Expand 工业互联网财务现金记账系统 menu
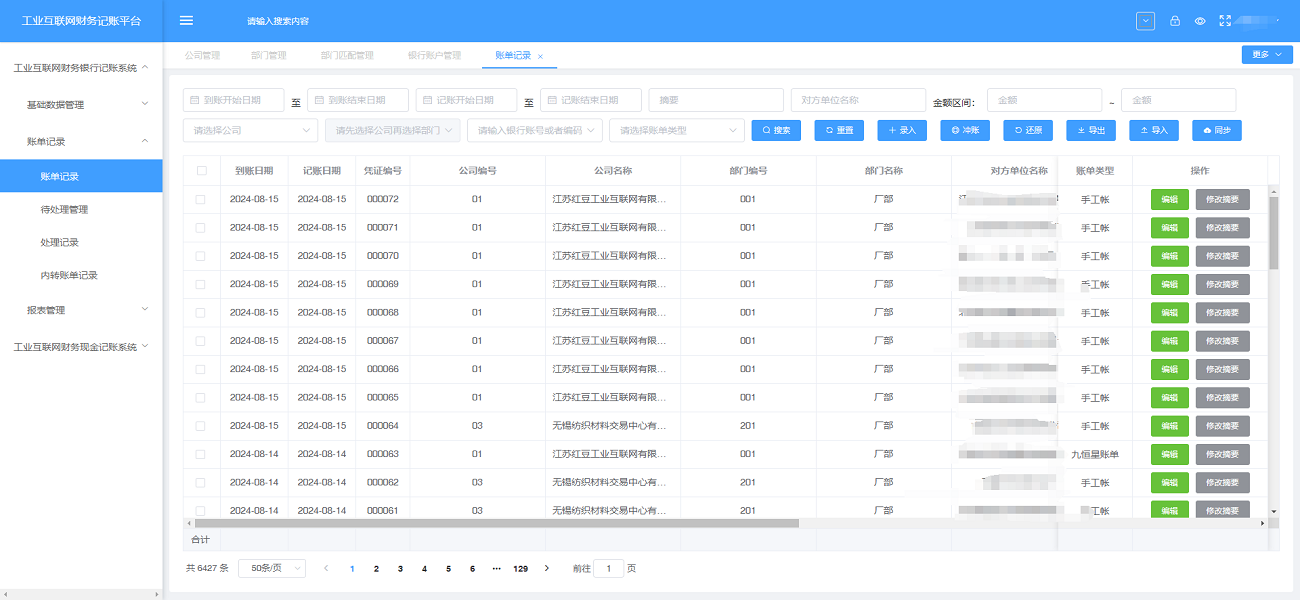 tap(81, 347)
